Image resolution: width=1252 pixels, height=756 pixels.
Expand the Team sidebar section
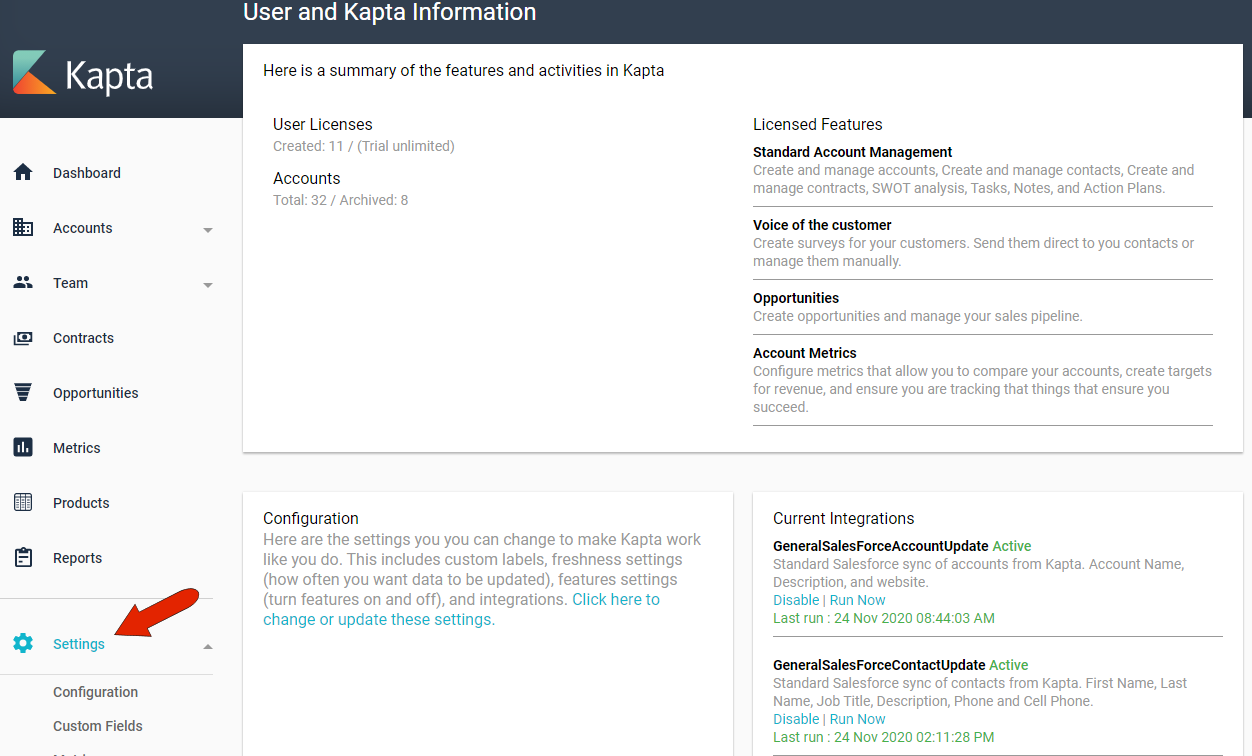click(x=208, y=284)
